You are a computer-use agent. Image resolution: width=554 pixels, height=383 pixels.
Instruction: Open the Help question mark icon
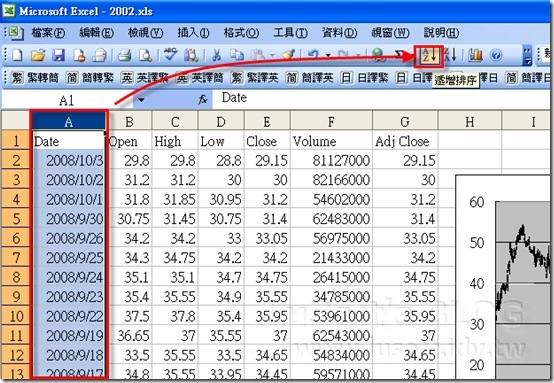496,55
